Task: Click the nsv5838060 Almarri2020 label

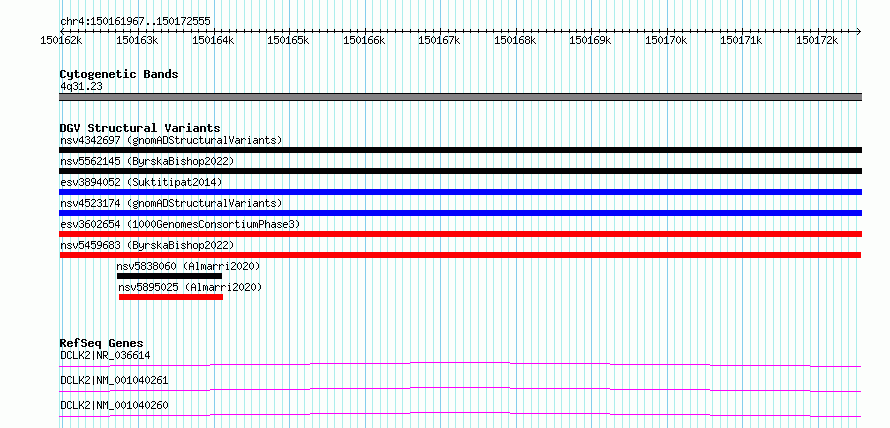Action: pos(188,266)
